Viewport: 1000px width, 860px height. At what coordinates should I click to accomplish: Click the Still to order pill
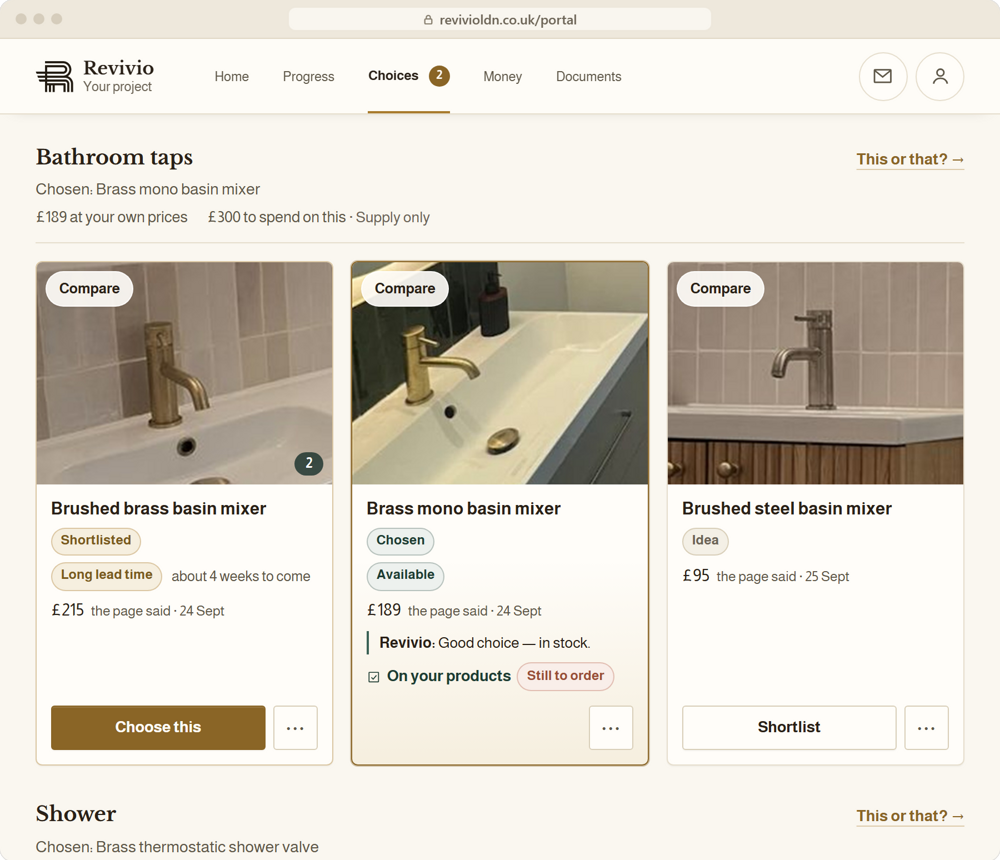tap(566, 676)
